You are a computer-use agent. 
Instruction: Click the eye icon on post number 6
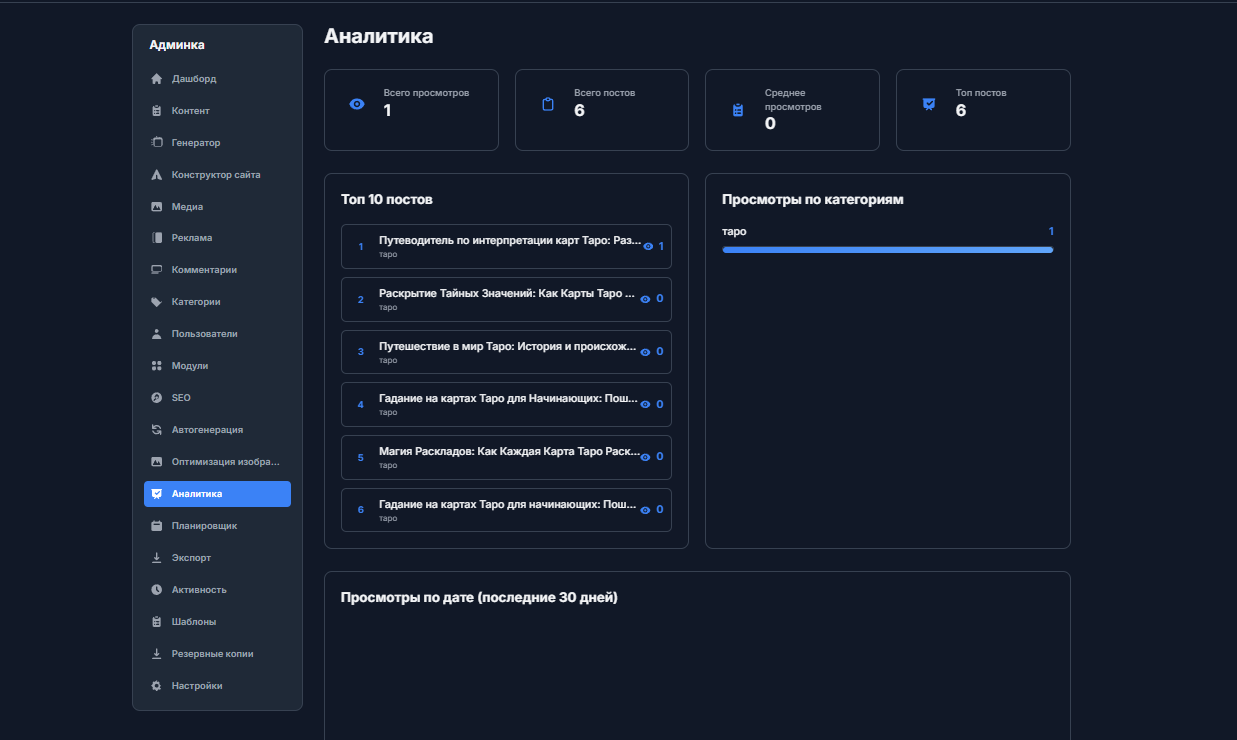pyautogui.click(x=645, y=510)
